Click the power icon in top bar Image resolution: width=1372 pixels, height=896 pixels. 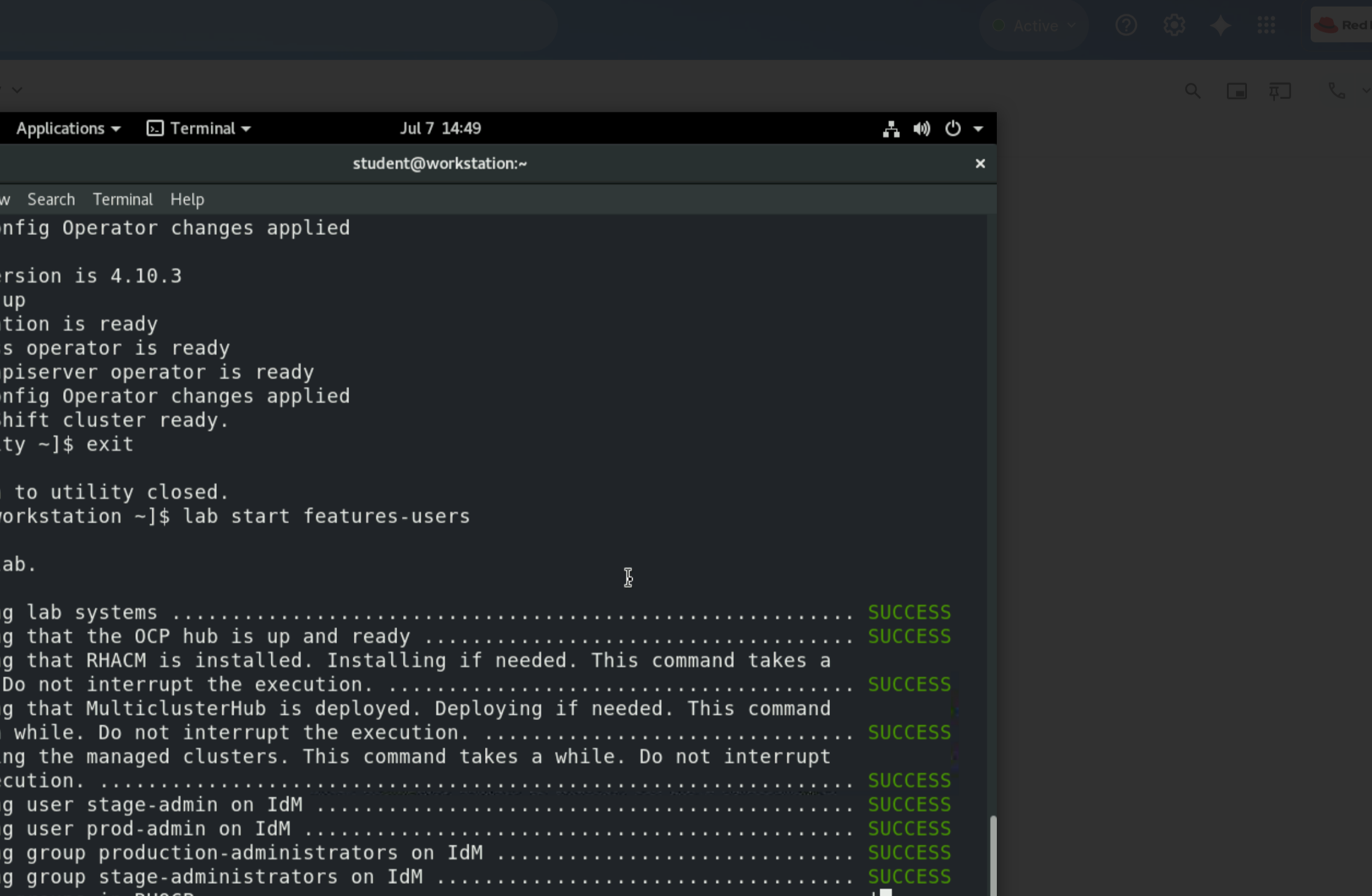[953, 129]
